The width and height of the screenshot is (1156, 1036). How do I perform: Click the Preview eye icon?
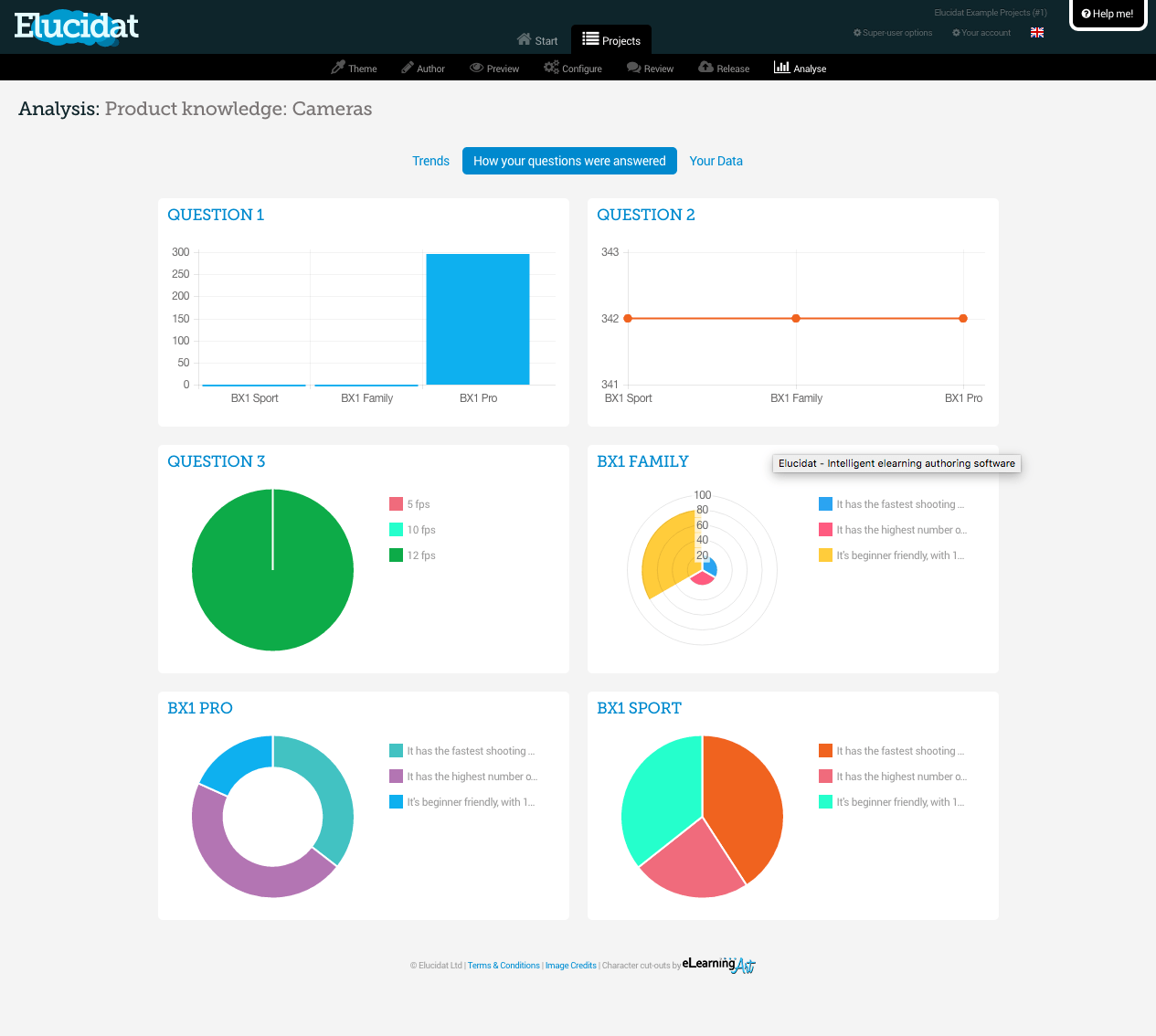point(476,68)
